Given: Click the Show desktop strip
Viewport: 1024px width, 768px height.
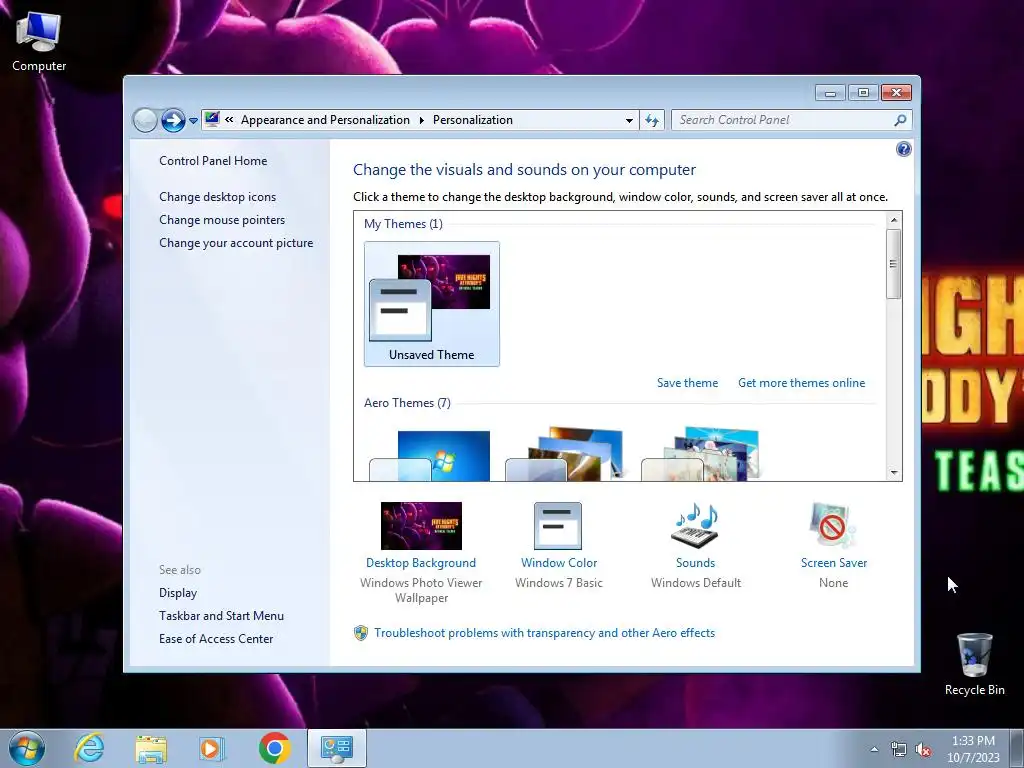Looking at the screenshot, I should coord(1017,748).
